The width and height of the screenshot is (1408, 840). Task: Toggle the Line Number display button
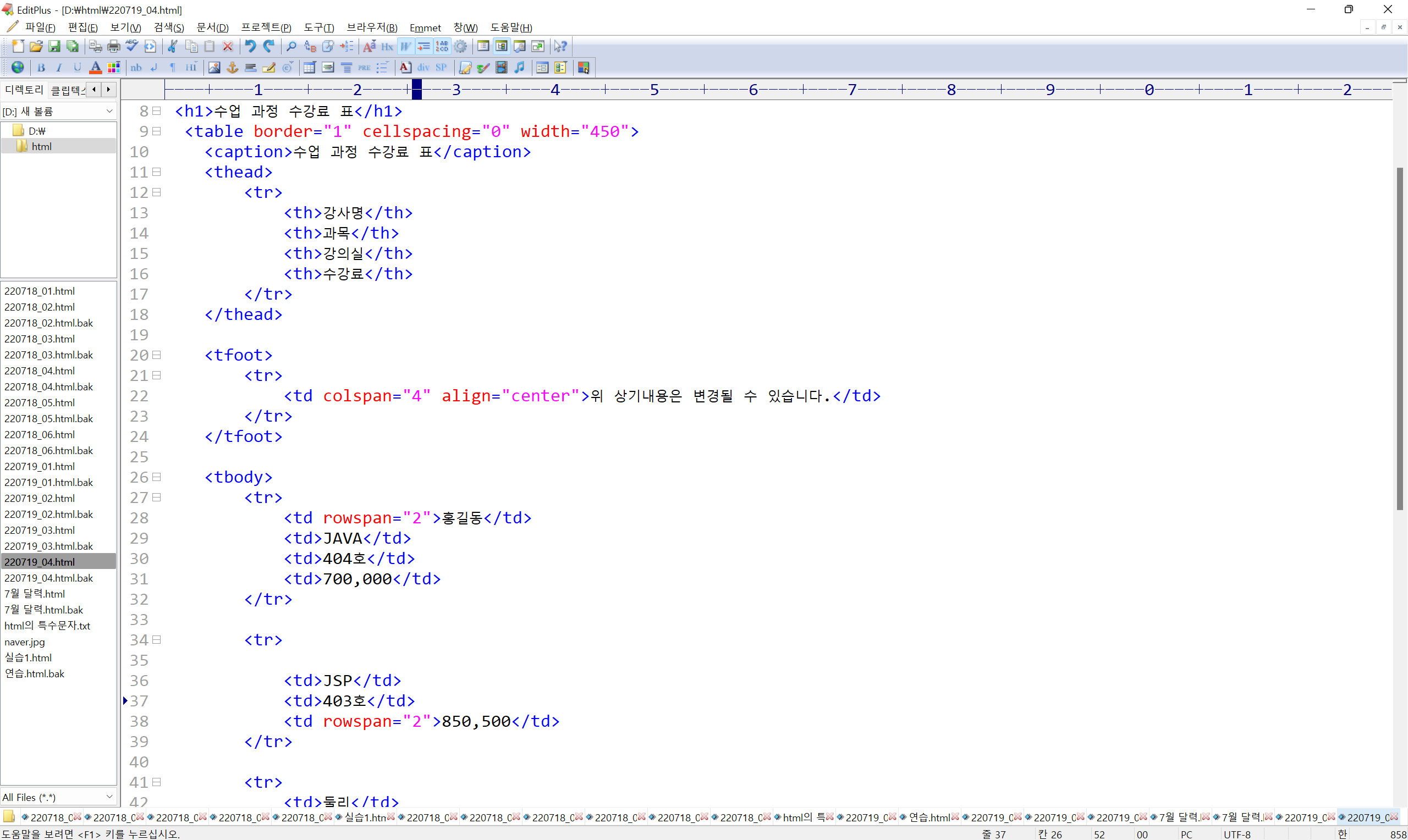click(x=442, y=46)
